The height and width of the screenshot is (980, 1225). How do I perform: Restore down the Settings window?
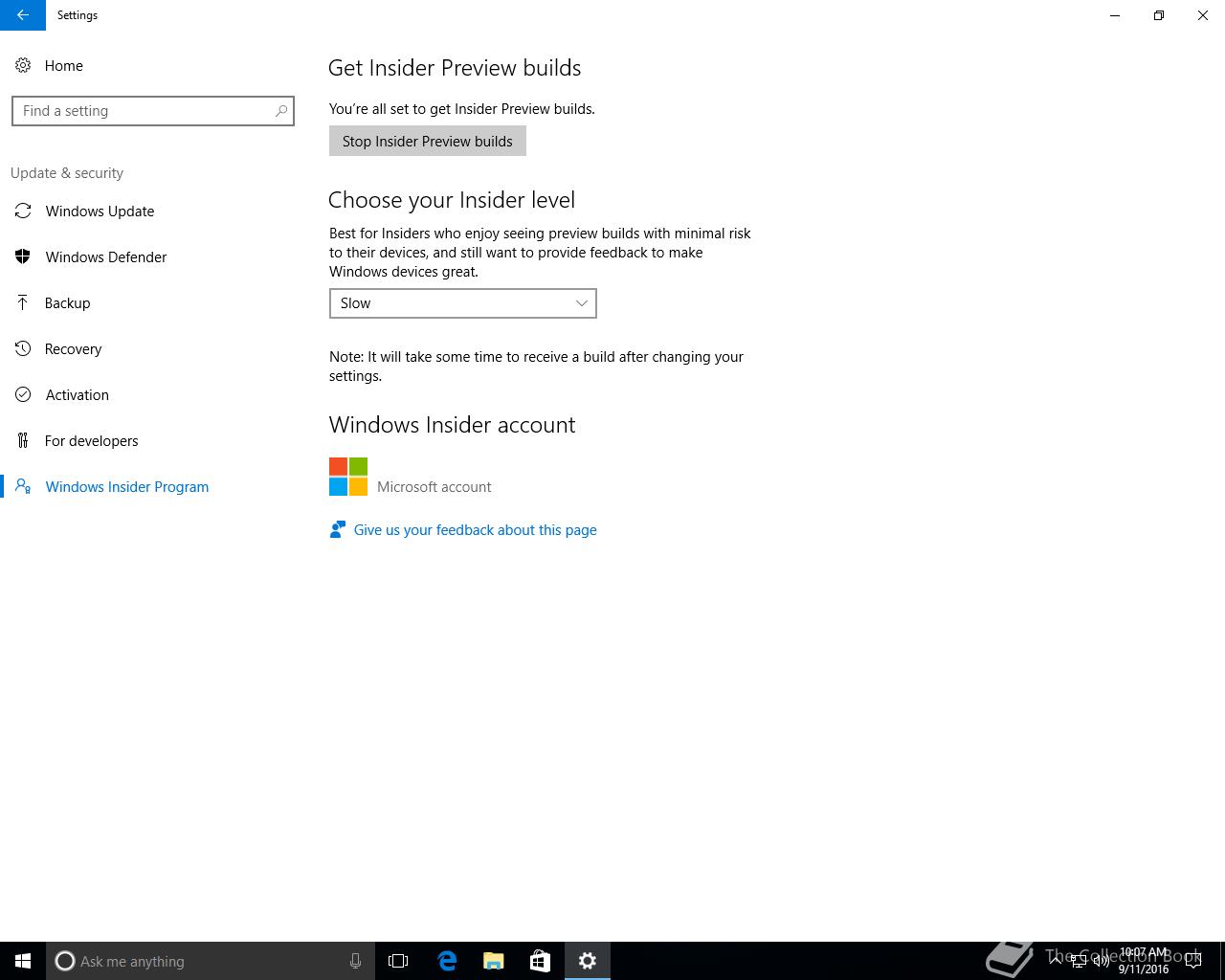point(1159,15)
